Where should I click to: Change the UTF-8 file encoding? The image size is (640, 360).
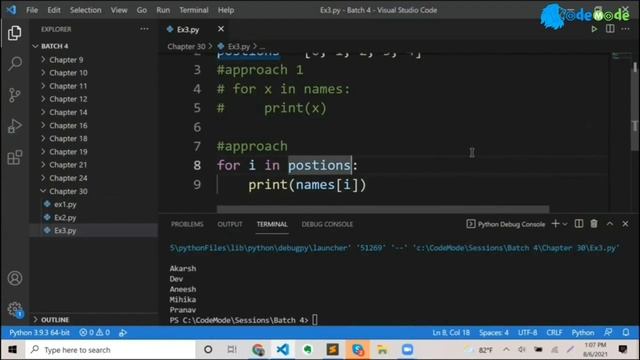527,333
